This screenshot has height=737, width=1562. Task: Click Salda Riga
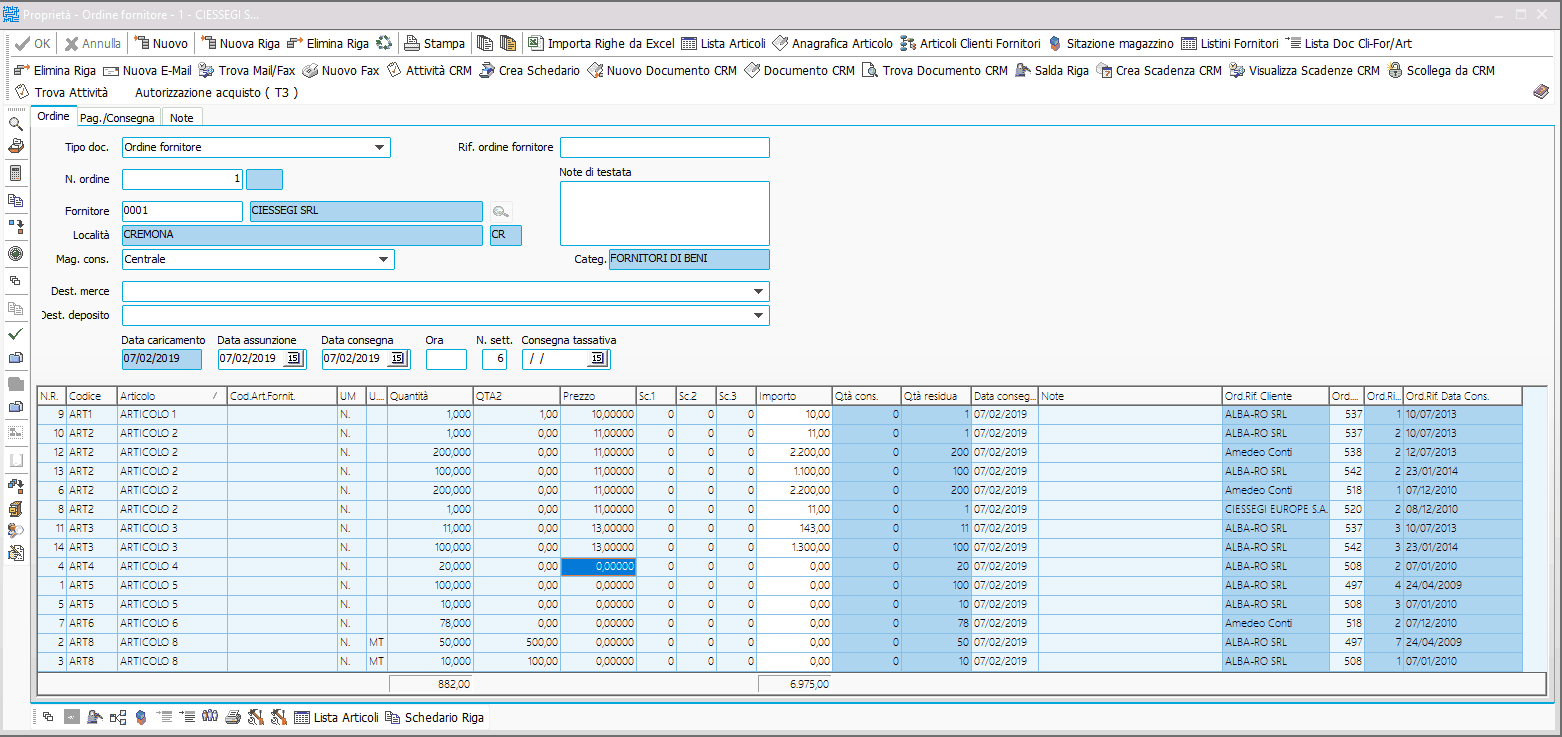(1052, 71)
